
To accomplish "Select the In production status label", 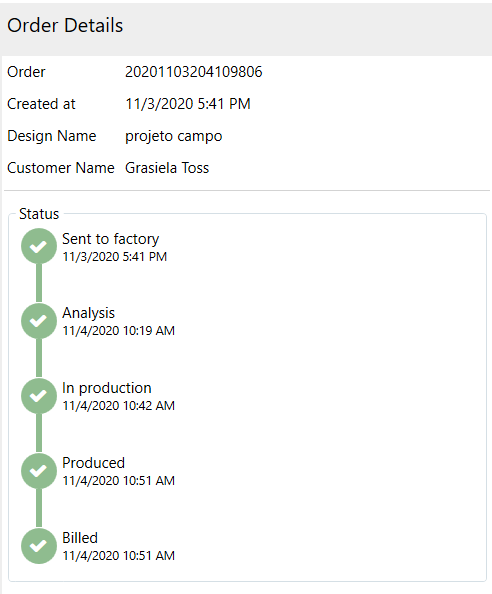I will point(106,388).
